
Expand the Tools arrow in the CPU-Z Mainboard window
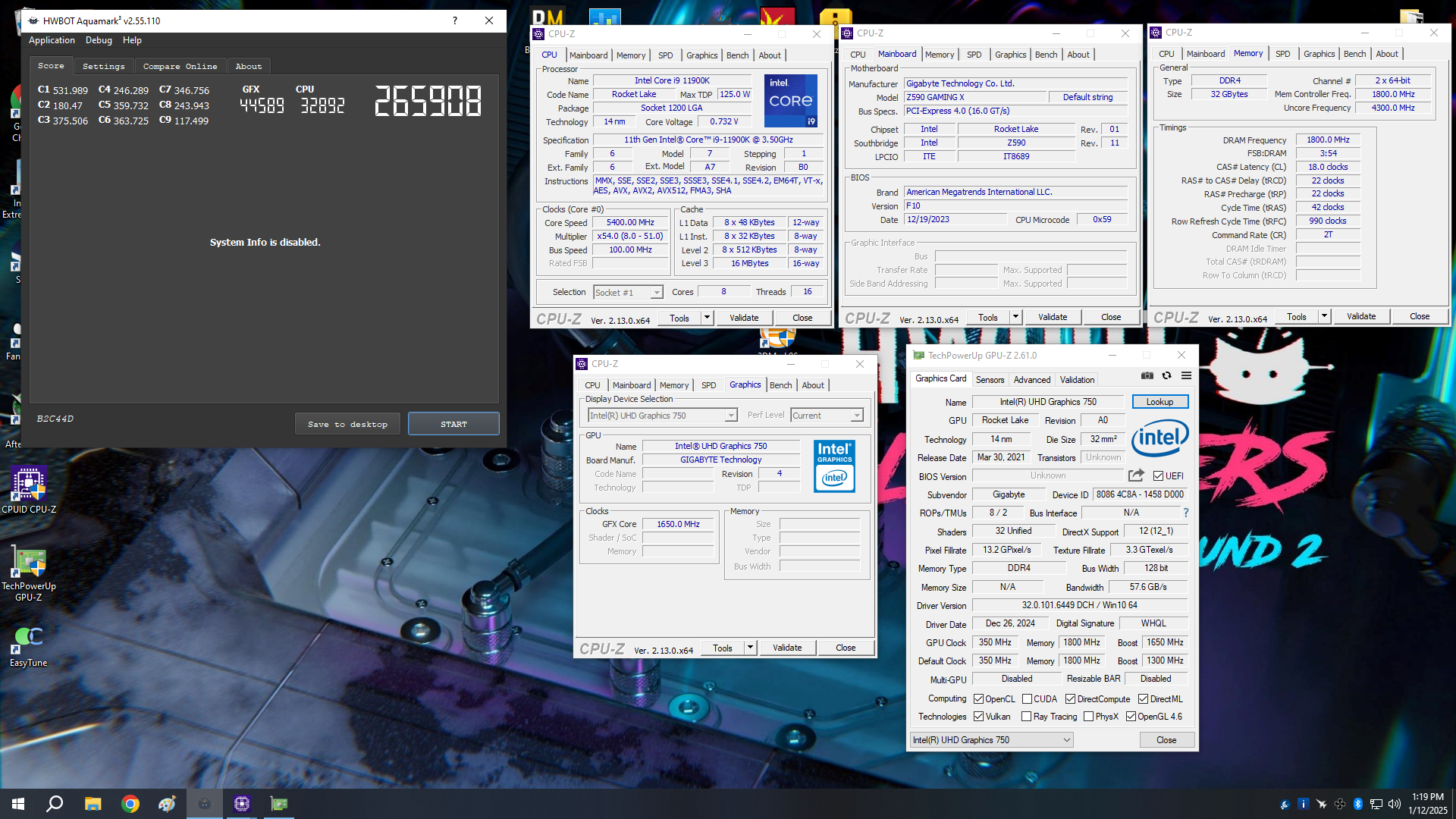1015,317
